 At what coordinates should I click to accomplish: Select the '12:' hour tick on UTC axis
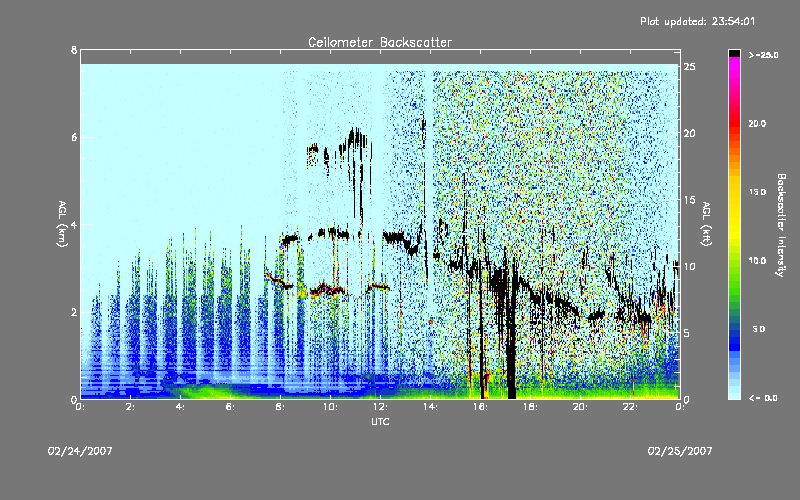coord(380,407)
